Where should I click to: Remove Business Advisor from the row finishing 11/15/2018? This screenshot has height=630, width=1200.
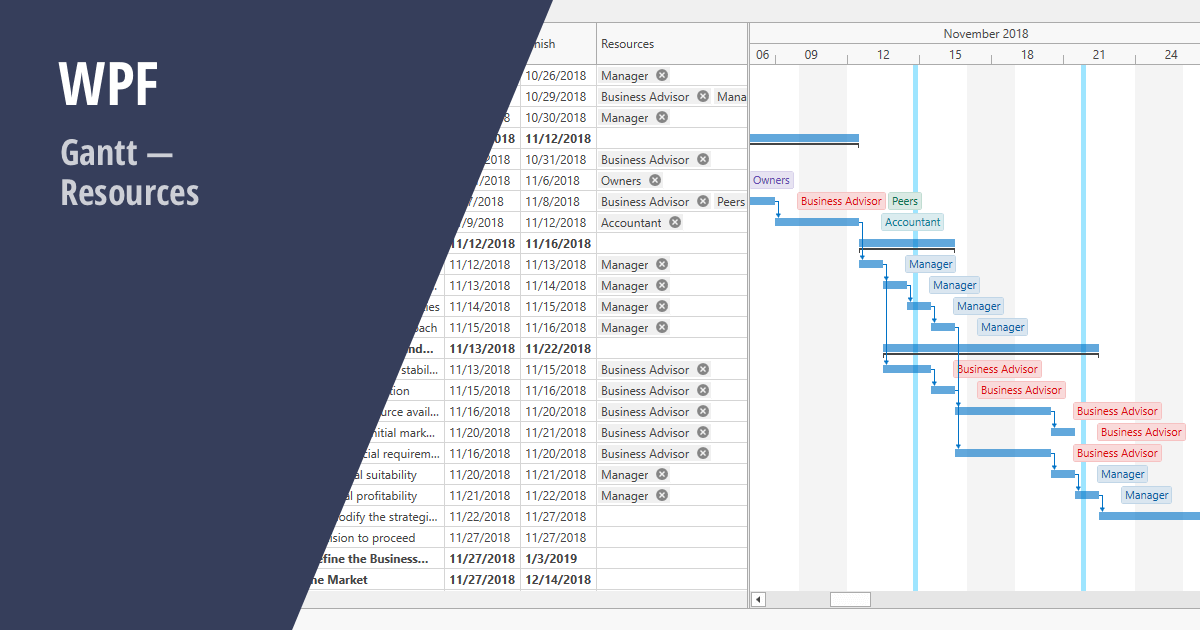point(703,369)
